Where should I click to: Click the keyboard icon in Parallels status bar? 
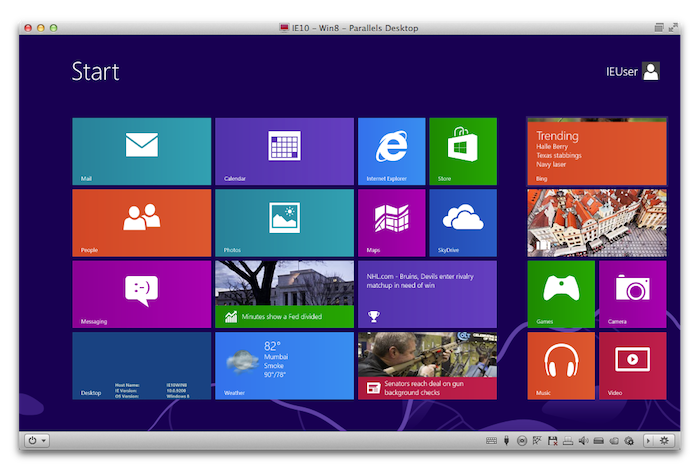[x=491, y=441]
